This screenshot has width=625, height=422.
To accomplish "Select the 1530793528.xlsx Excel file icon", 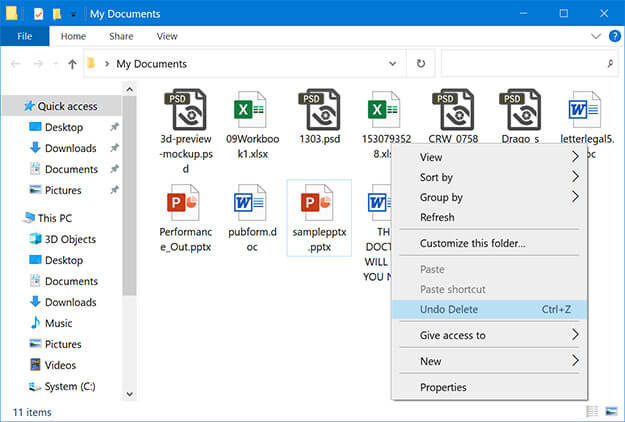I will click(x=384, y=110).
